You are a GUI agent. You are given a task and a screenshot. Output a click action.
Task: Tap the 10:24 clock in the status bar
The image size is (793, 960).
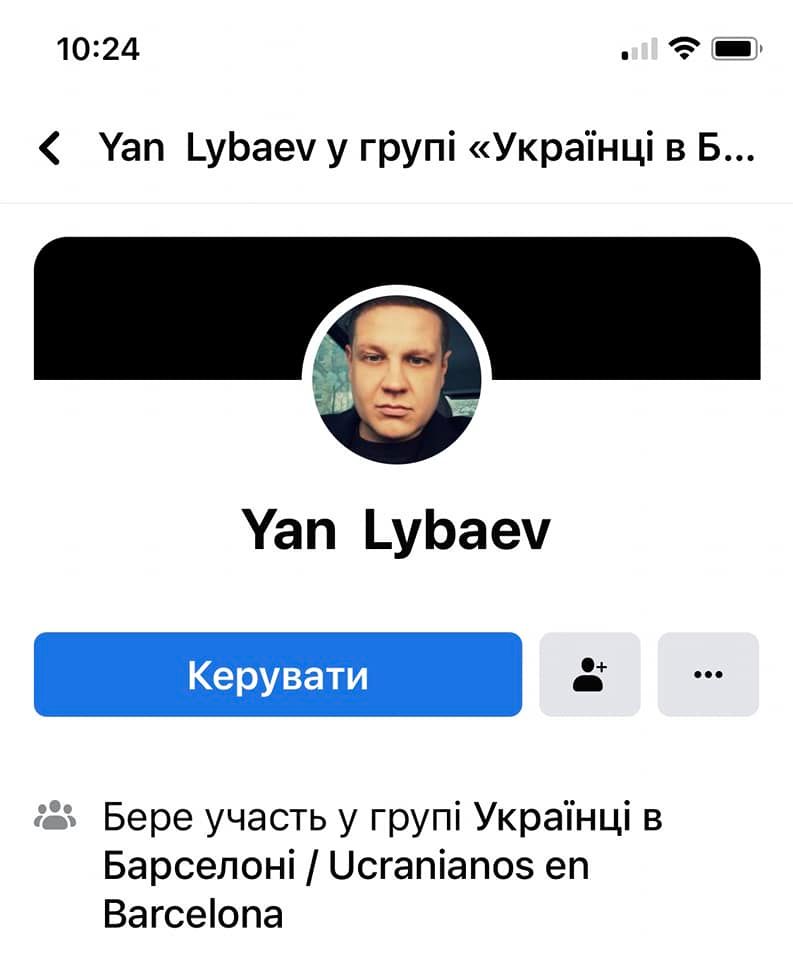pyautogui.click(x=98, y=49)
